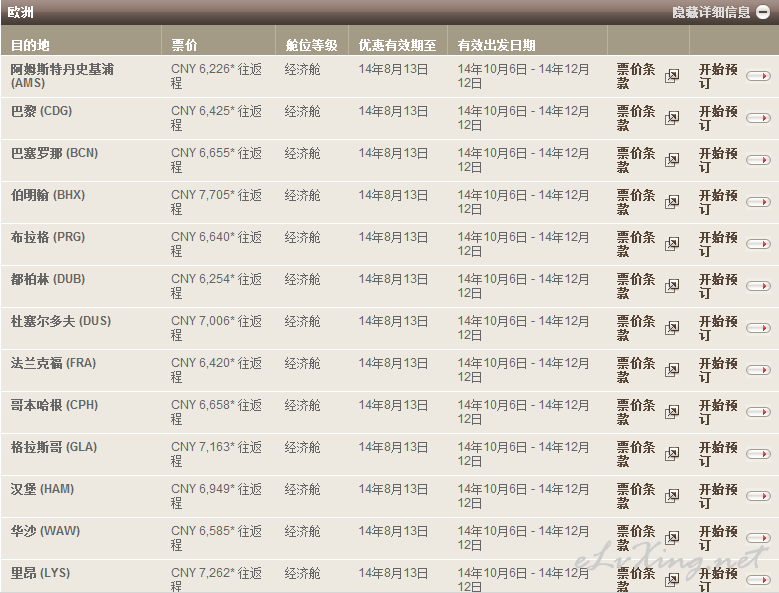Click red arrow booking button for 华沙 (WAW)
This screenshot has height=593, width=779.
click(758, 538)
